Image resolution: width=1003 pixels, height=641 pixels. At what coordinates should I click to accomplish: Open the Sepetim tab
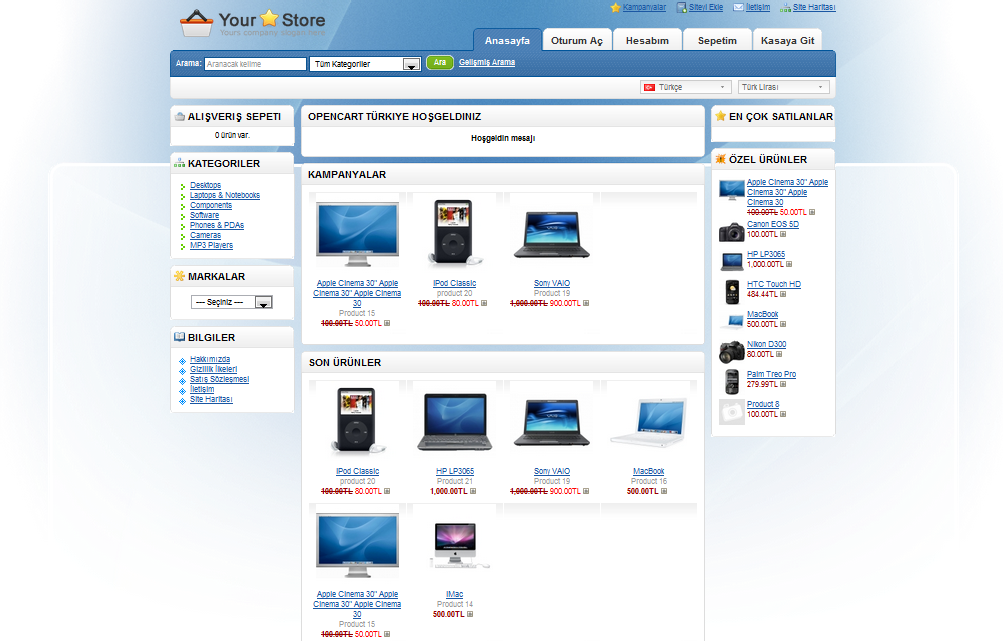(x=717, y=40)
